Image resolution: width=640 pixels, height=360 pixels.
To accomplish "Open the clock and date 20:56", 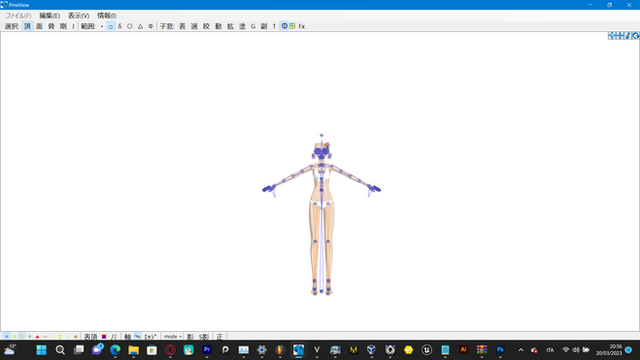I will pyautogui.click(x=609, y=350).
